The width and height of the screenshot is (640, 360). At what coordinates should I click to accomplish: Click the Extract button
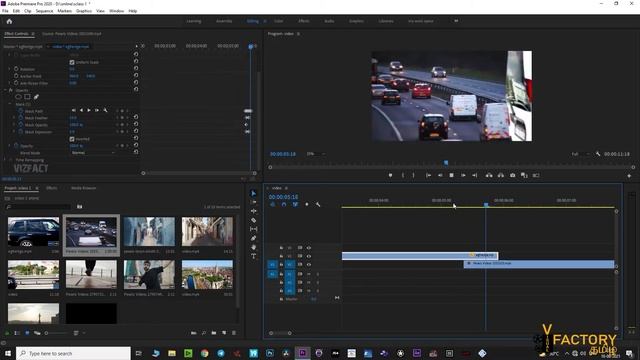tap(501, 175)
